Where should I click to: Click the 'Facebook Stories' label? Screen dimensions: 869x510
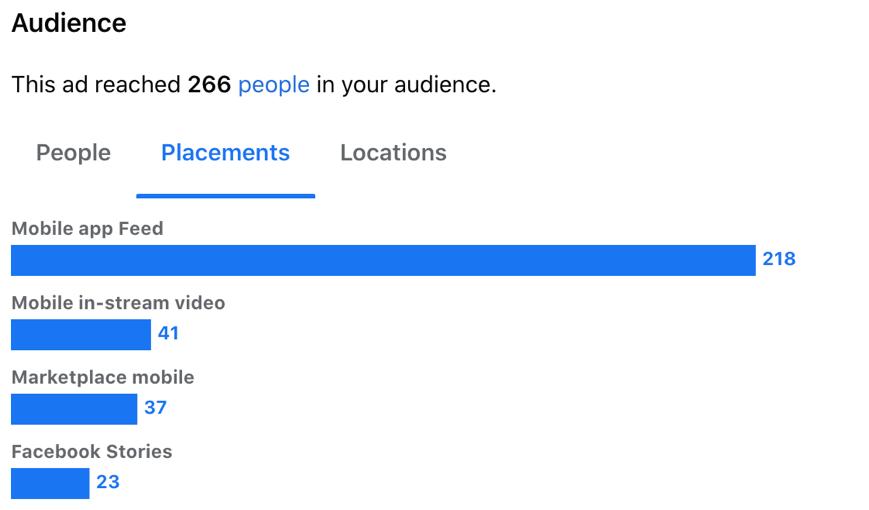[92, 452]
